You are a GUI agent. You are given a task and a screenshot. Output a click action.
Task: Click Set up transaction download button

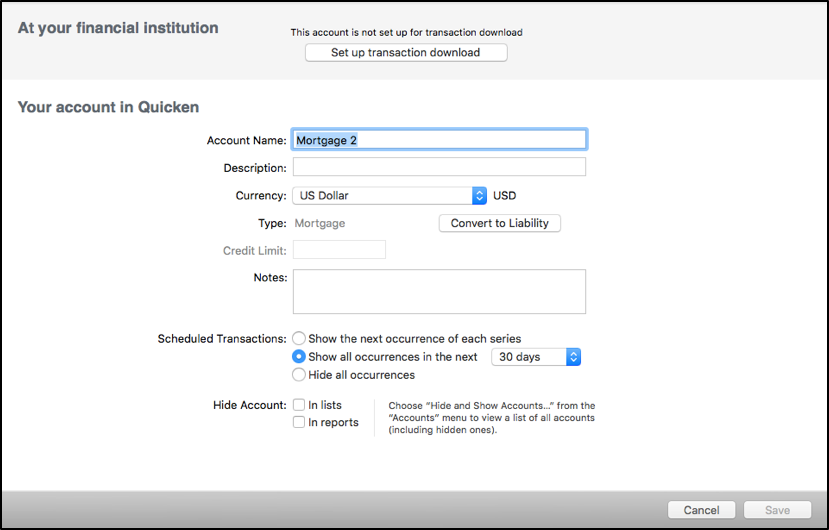point(405,53)
